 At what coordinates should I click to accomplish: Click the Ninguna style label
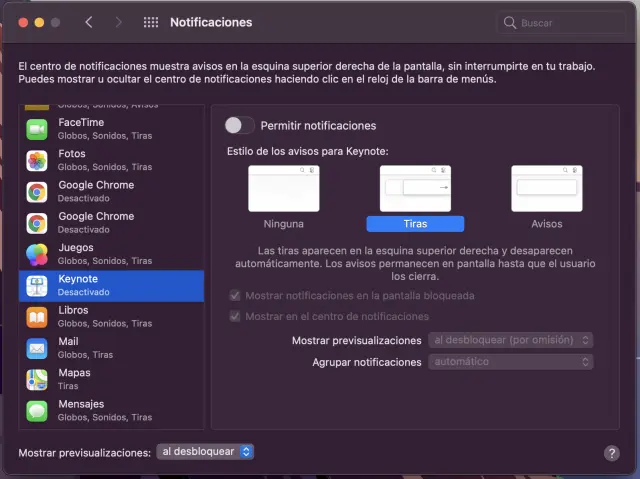[x=284, y=224]
